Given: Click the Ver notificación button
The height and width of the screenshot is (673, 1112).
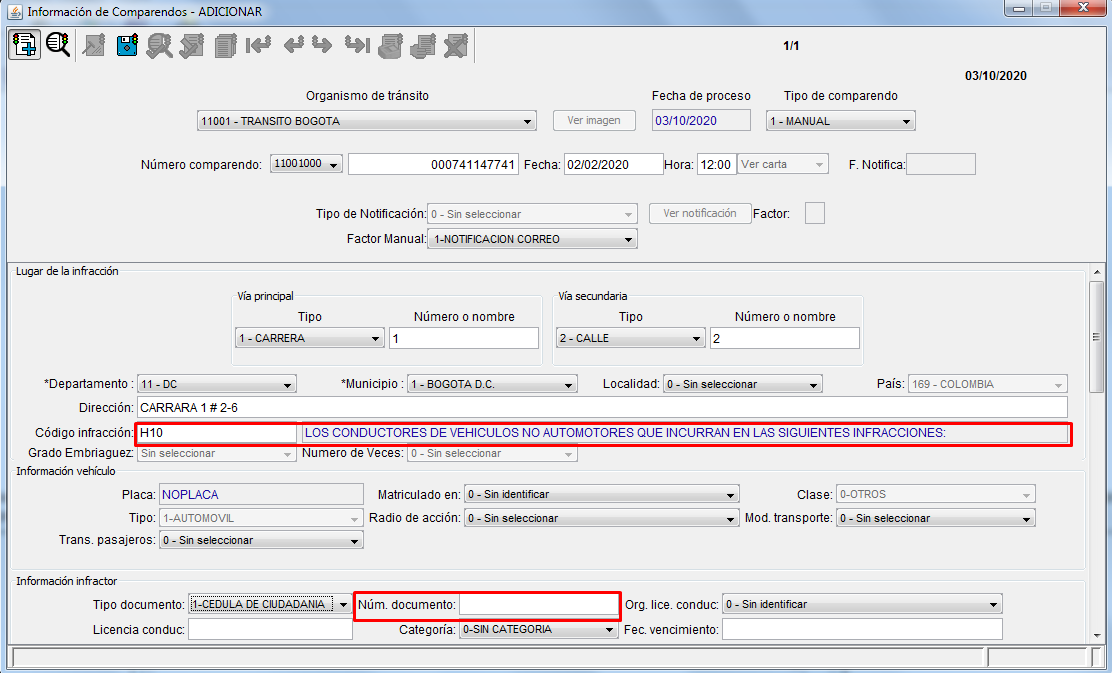Looking at the screenshot, I should [700, 213].
